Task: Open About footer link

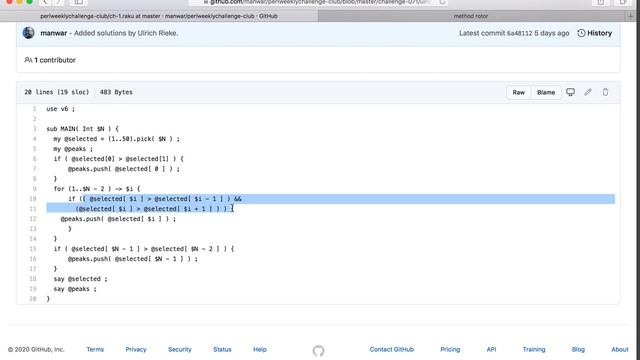Action: 620,349
